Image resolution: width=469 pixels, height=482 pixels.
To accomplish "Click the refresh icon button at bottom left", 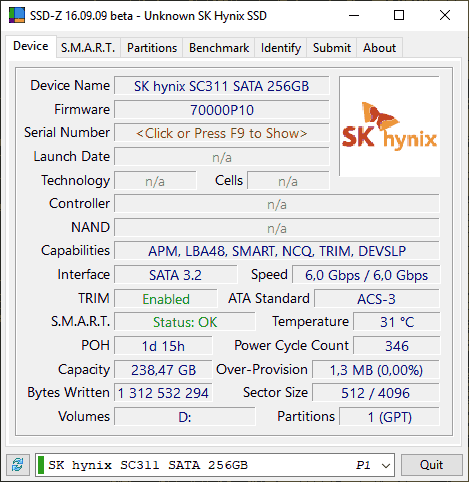I will 18,464.
